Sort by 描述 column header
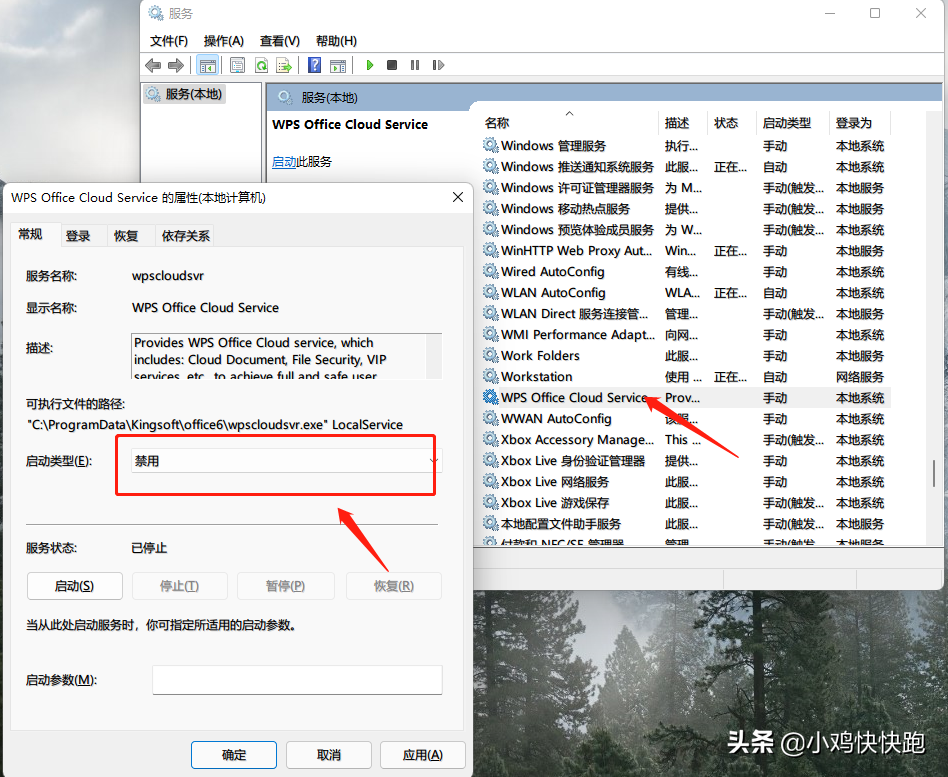The width and height of the screenshot is (948, 777). [x=683, y=123]
